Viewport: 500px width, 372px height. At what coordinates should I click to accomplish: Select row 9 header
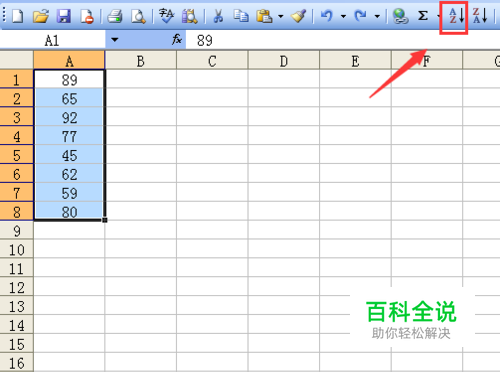point(16,231)
